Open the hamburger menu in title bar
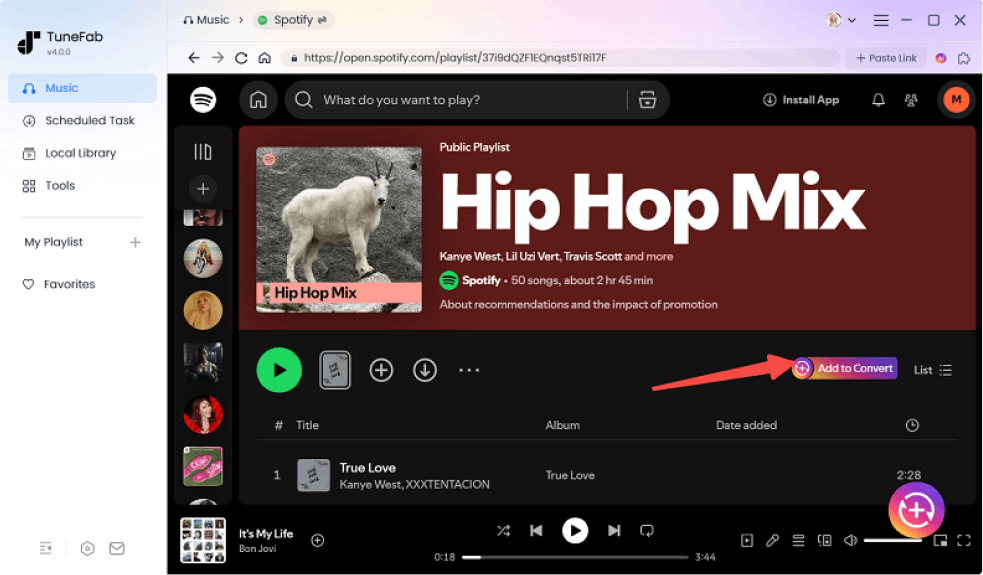The height and width of the screenshot is (575, 983). [881, 21]
